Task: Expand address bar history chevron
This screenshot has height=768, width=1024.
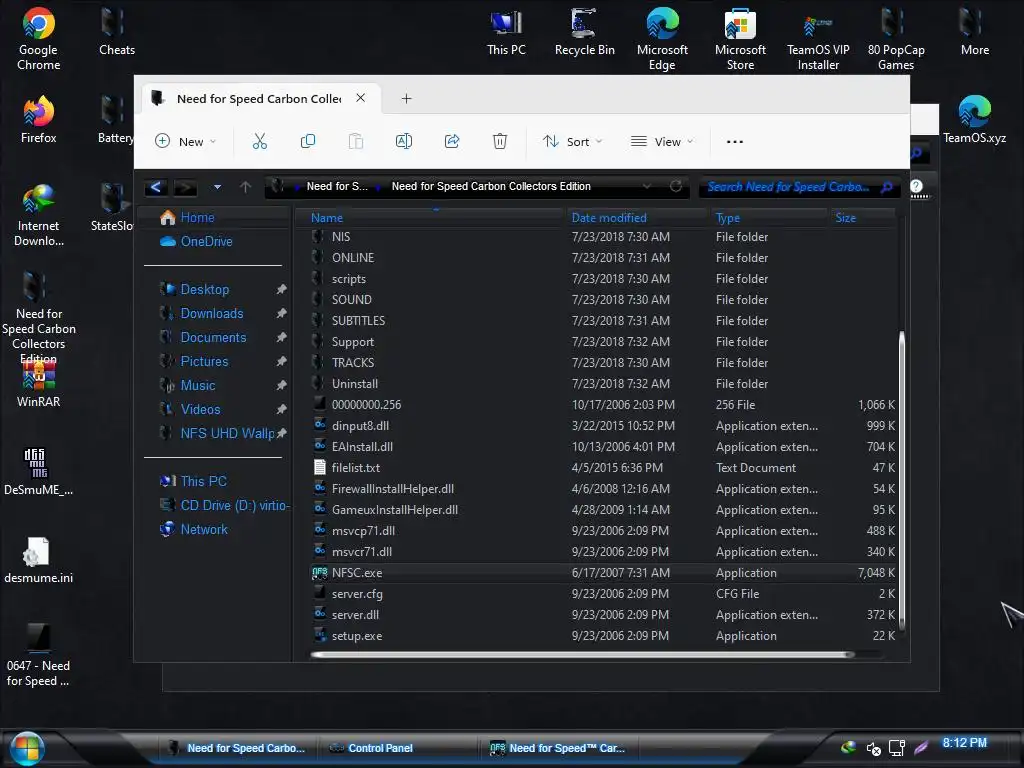Action: click(x=647, y=186)
